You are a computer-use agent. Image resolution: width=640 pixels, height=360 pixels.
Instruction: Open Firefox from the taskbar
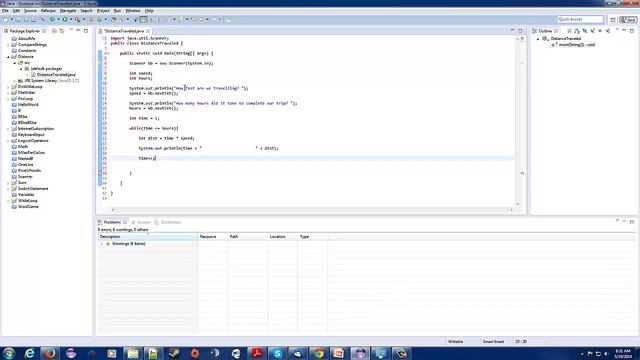pos(50,353)
